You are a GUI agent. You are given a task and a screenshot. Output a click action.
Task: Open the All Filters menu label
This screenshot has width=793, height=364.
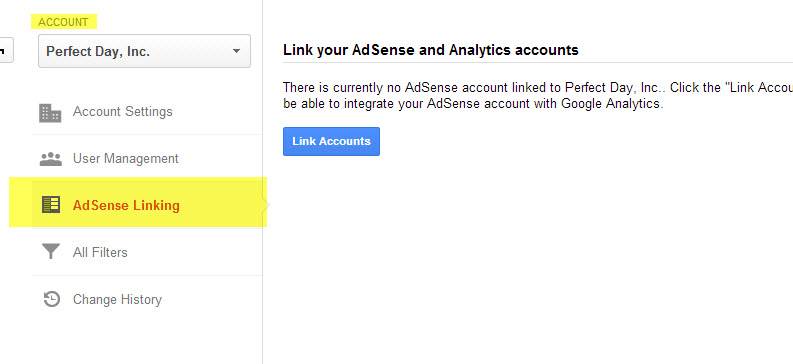100,252
